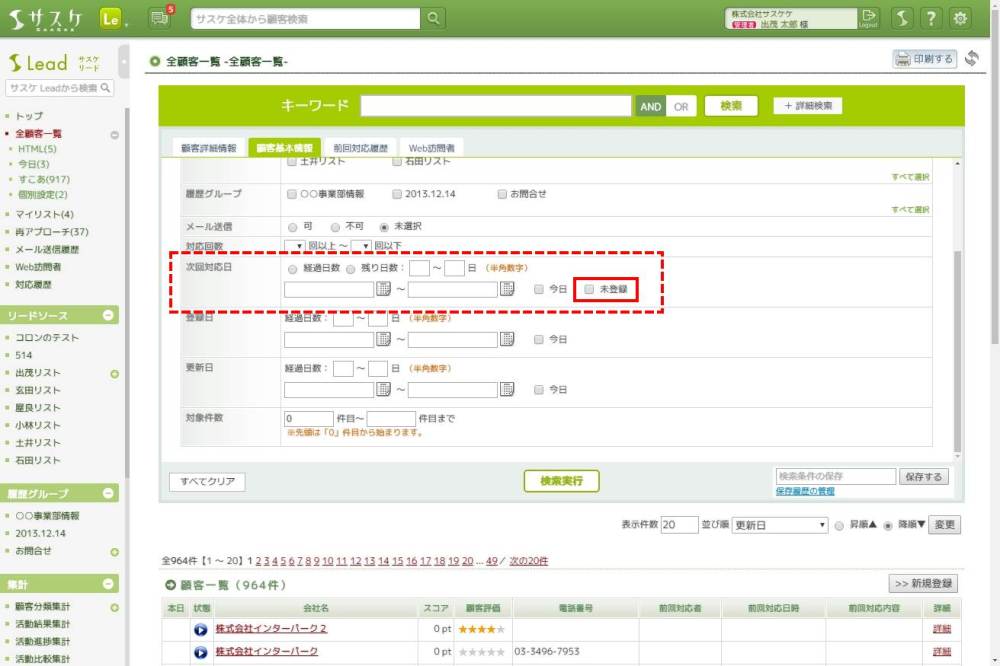Open the 対応回数 minimum count dropdown
1000x666 pixels.
(x=294, y=246)
